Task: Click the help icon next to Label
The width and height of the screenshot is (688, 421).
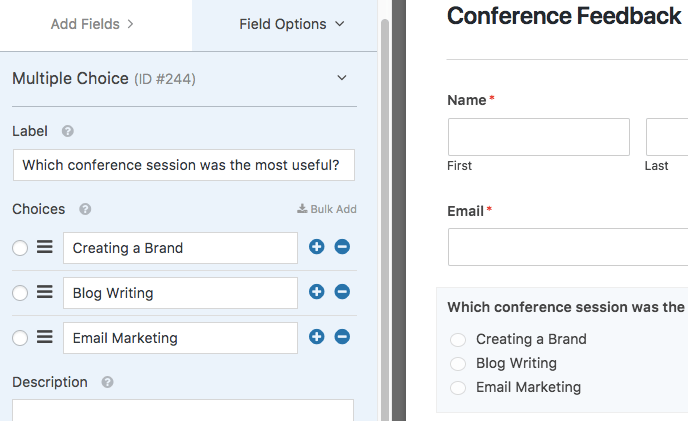Action: (68, 131)
